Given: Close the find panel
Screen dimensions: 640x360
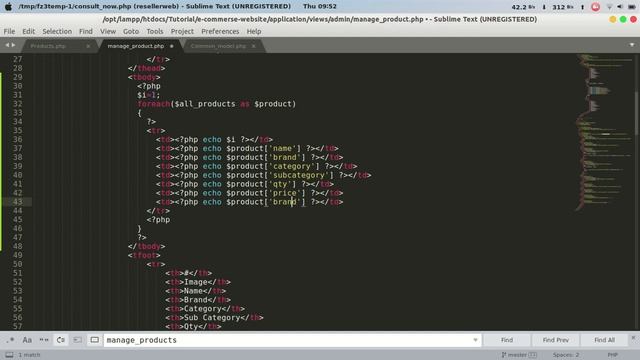Looking at the screenshot, I should coord(633,338).
